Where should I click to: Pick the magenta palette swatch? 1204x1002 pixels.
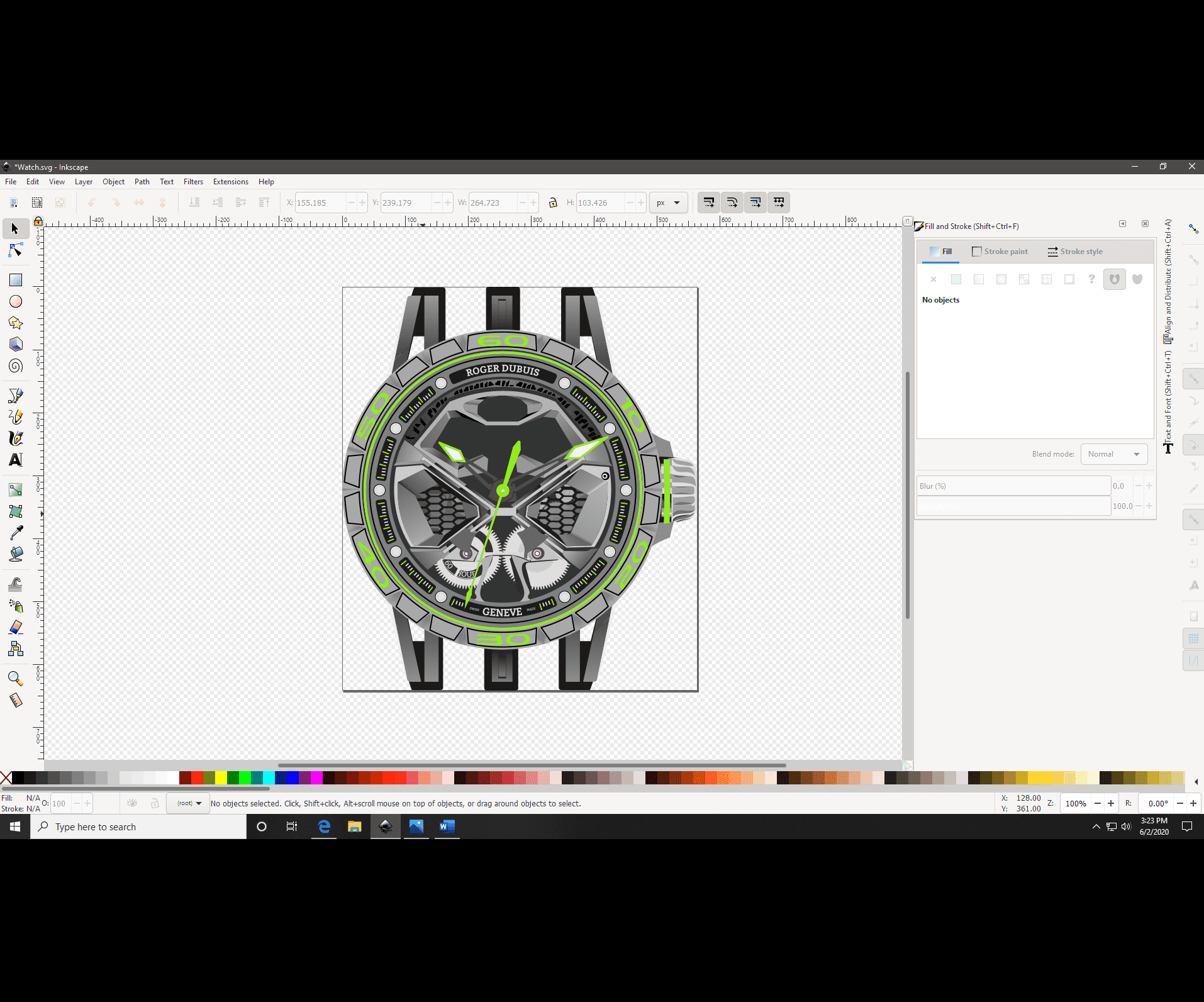pyautogui.click(x=316, y=778)
